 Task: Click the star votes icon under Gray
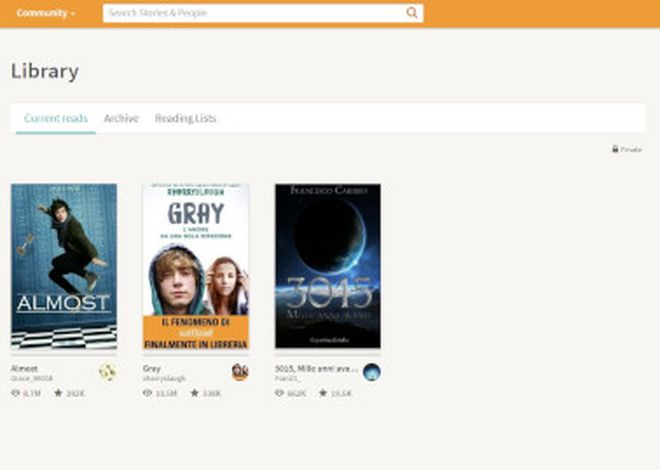tap(194, 393)
